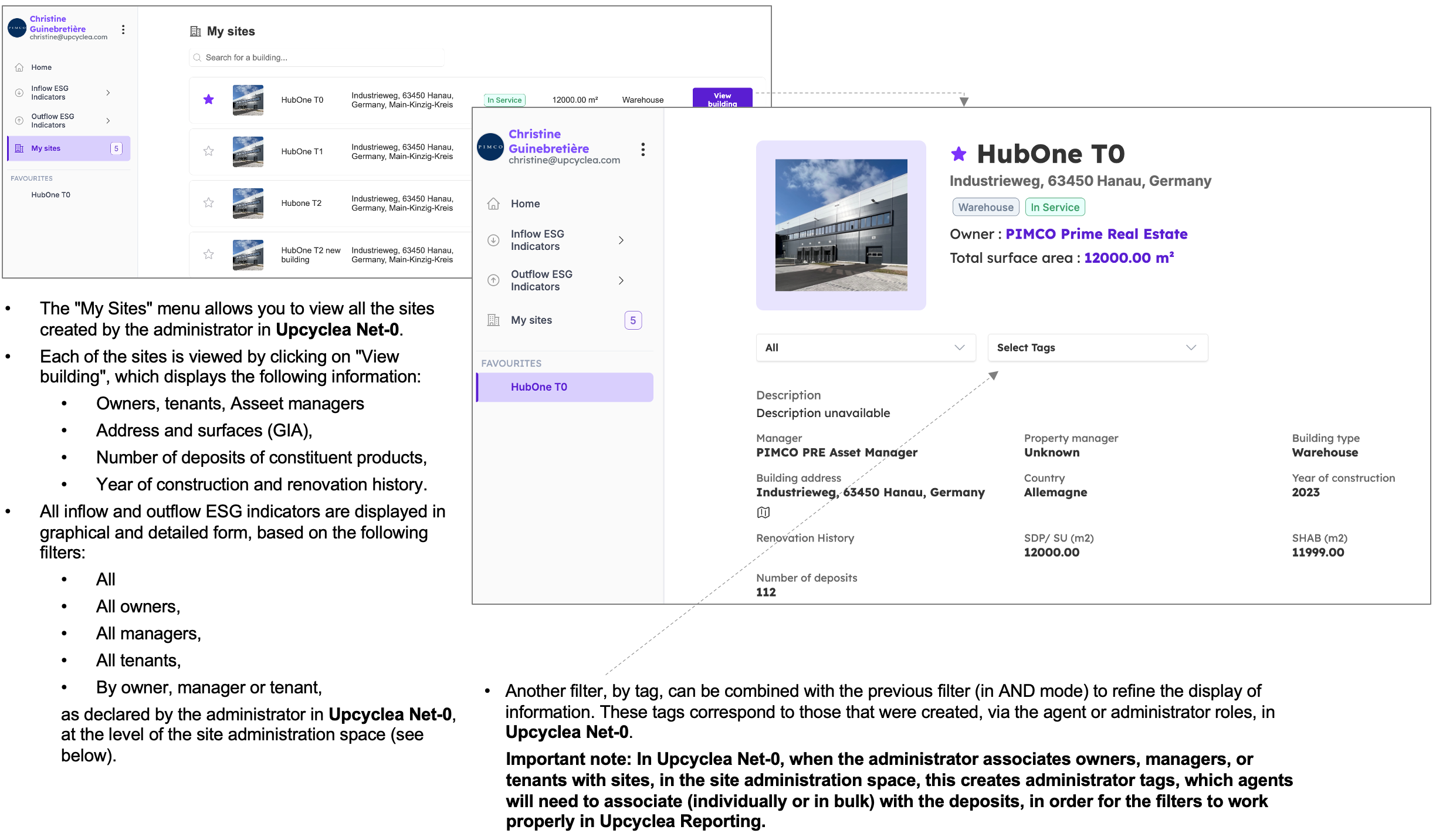
Task: Click the Home icon in the small sidebar
Action: (19, 67)
